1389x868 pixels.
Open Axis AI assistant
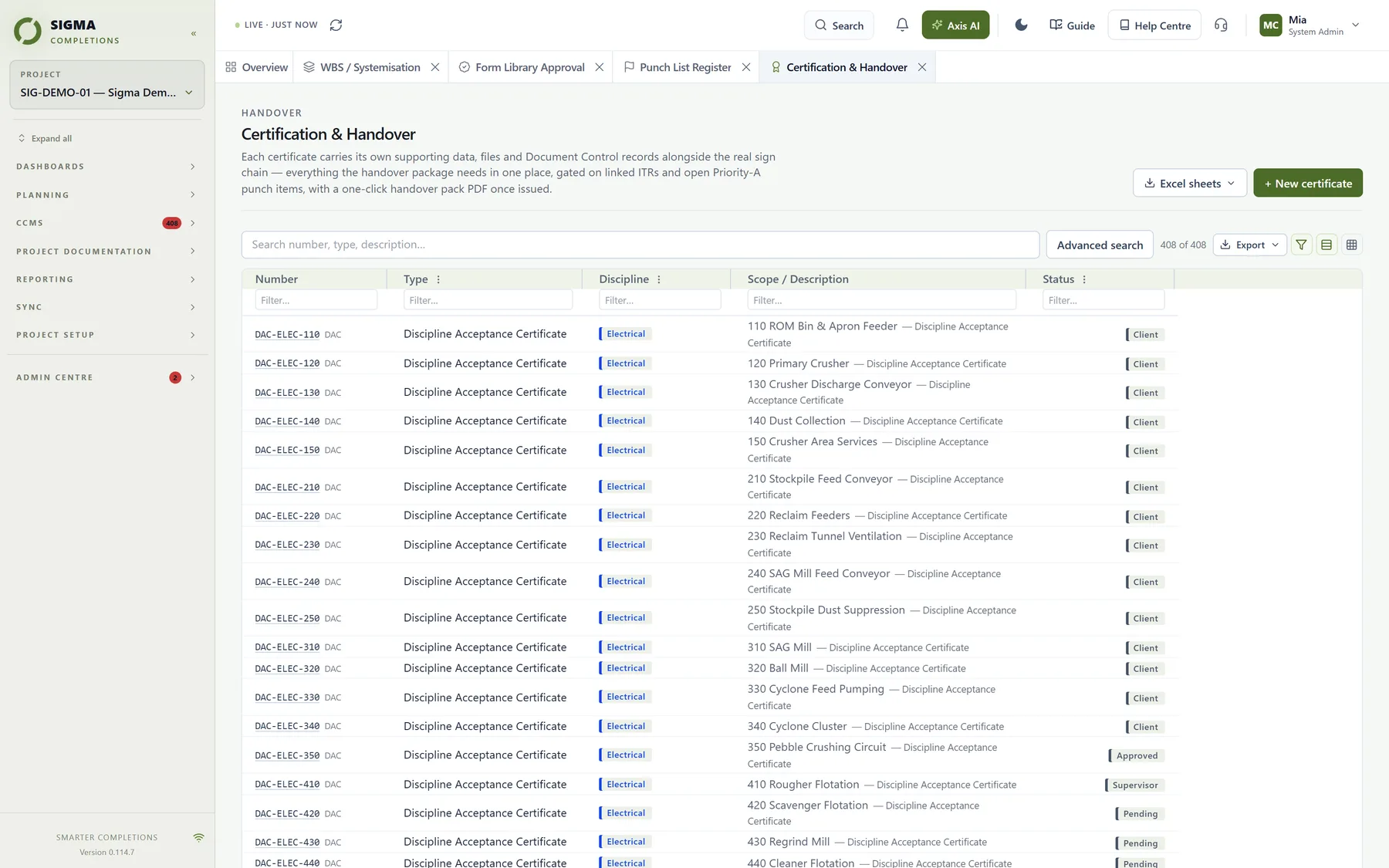(955, 25)
